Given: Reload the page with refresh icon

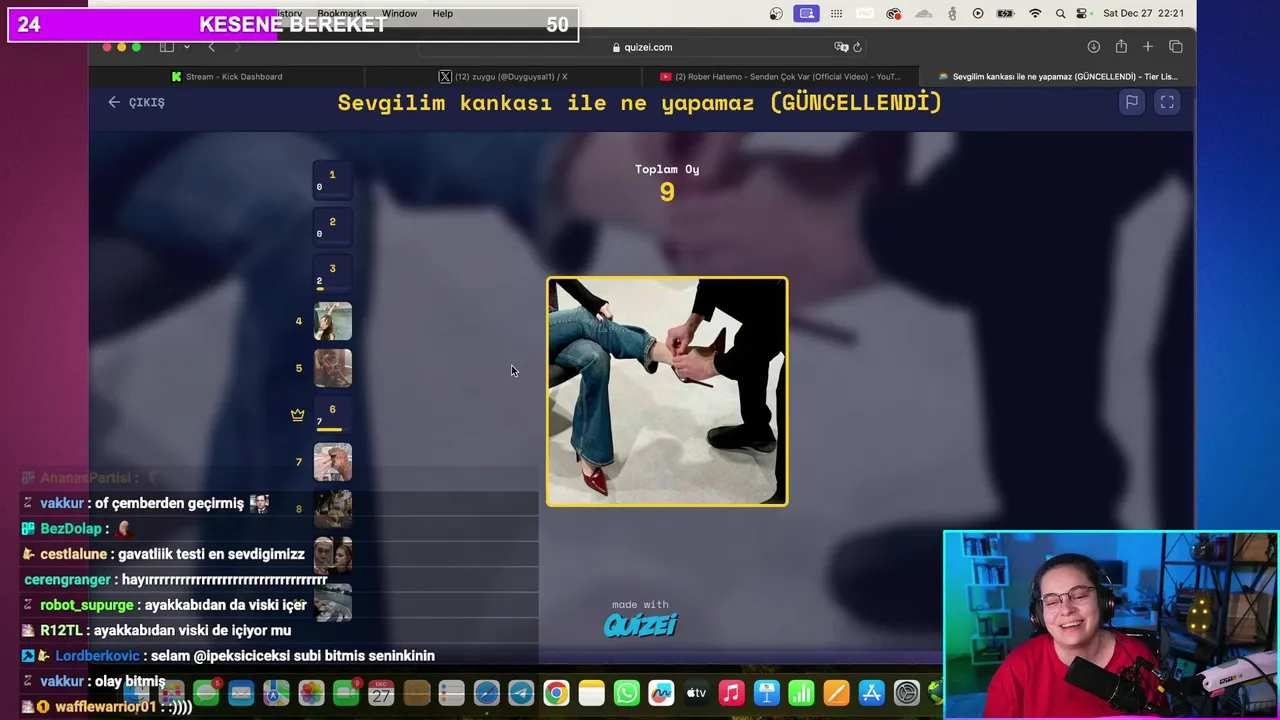Looking at the screenshot, I should (x=857, y=47).
